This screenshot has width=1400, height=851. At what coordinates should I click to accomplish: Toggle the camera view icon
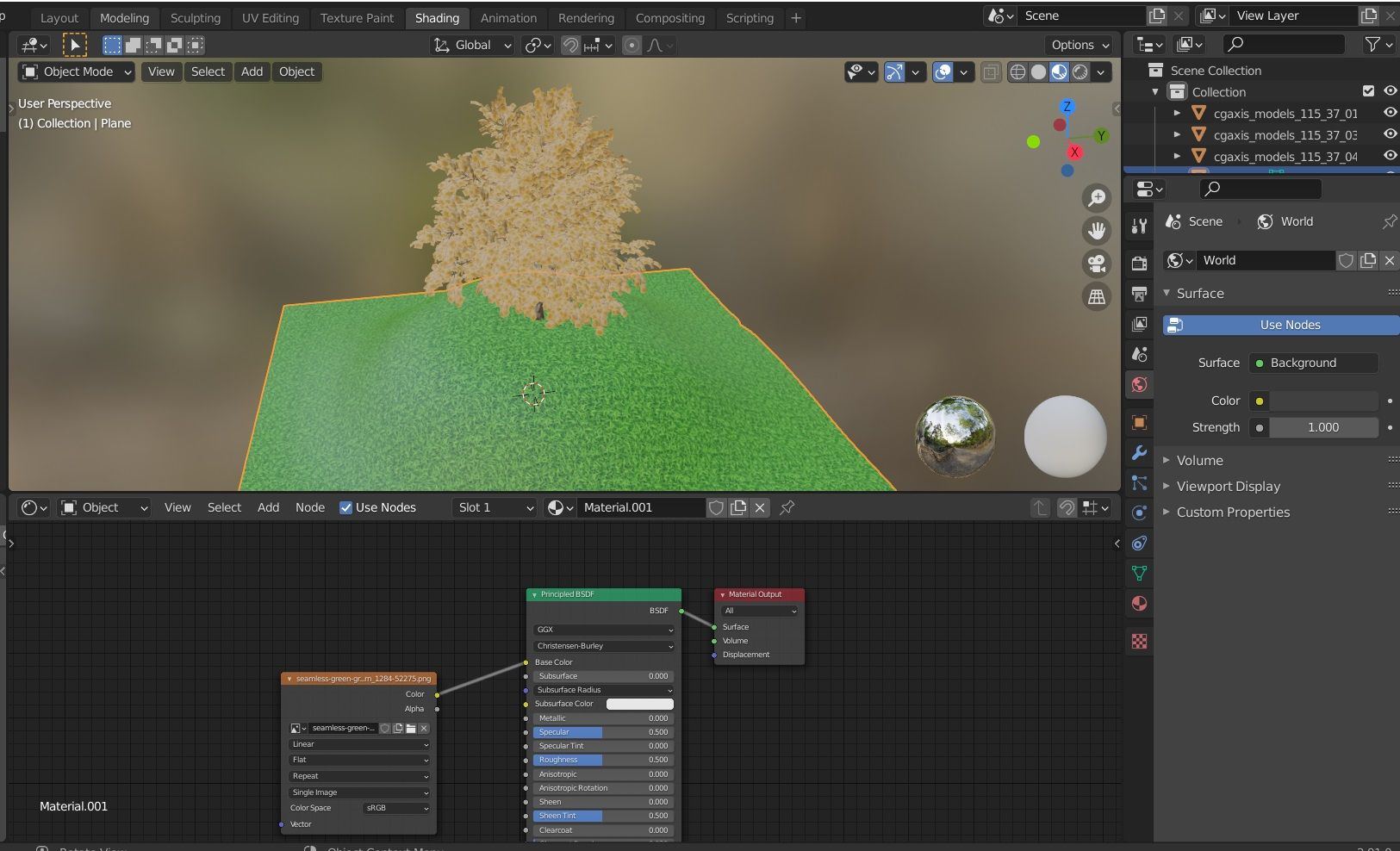1096,264
